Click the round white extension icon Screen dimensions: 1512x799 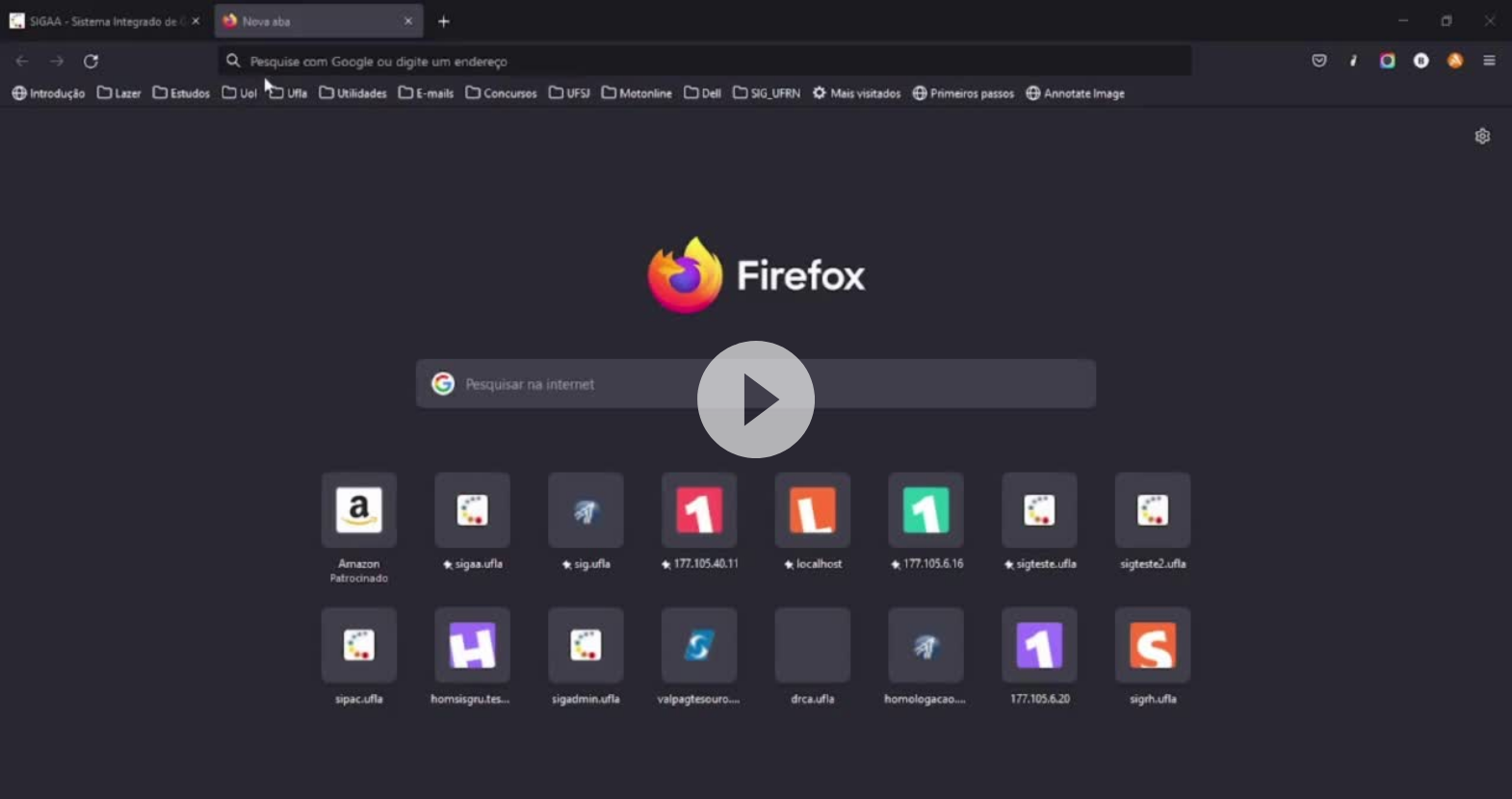point(1421,61)
